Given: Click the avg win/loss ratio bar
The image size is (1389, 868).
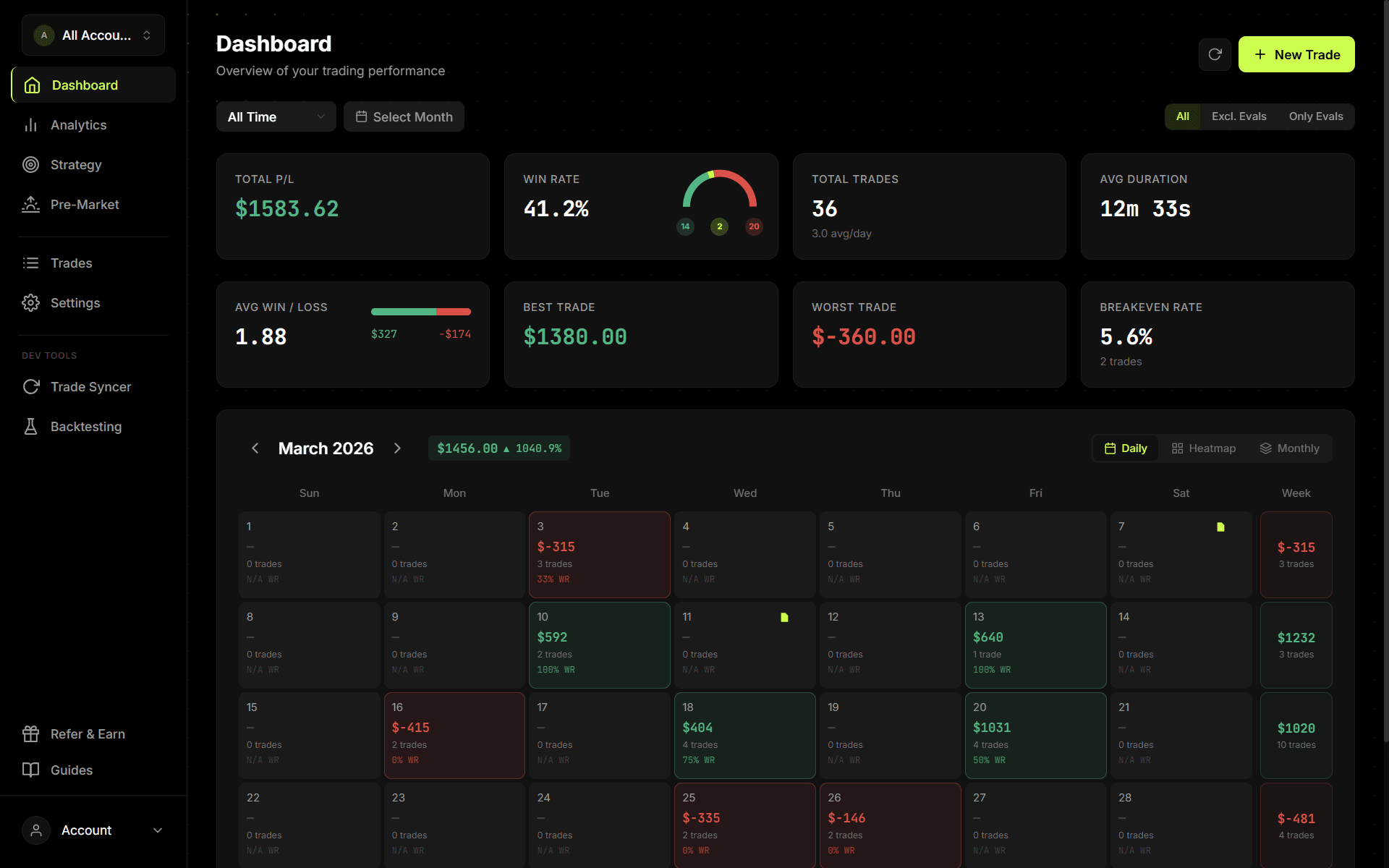Looking at the screenshot, I should (x=421, y=311).
